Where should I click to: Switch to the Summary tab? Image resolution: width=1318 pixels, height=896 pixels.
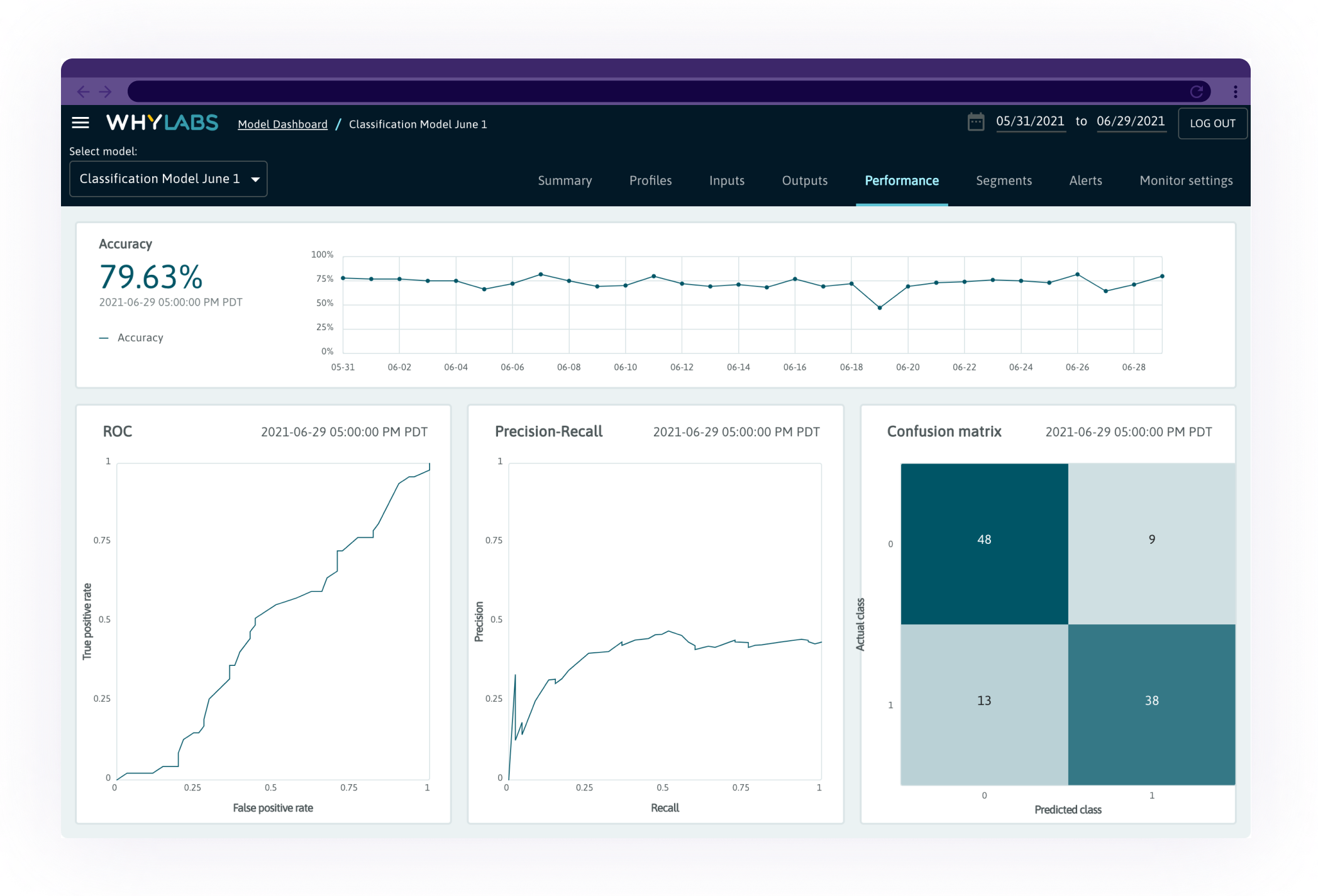pos(565,180)
